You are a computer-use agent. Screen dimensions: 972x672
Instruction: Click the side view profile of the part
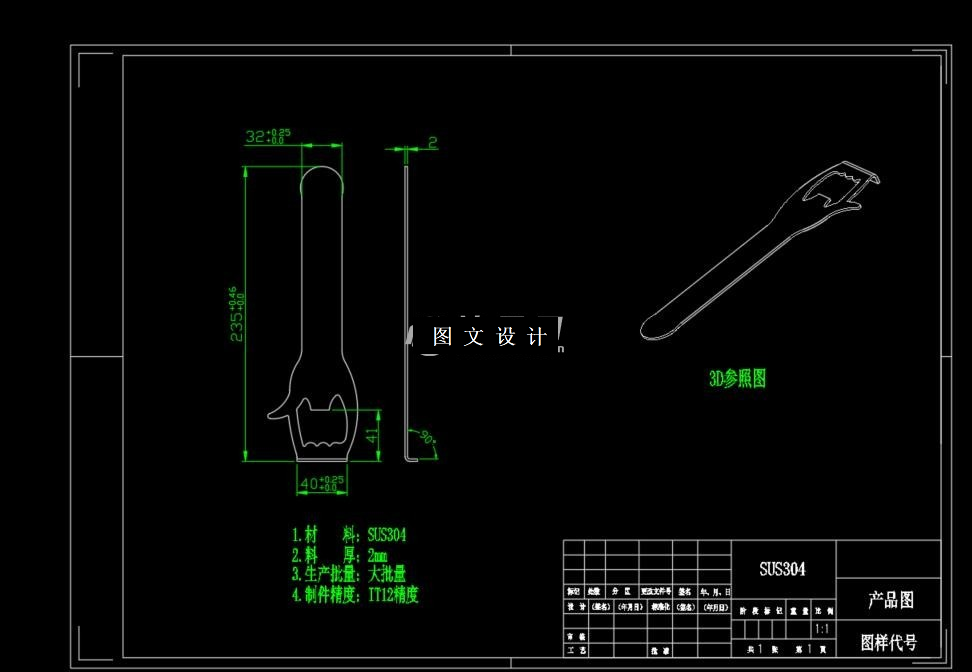click(409, 314)
